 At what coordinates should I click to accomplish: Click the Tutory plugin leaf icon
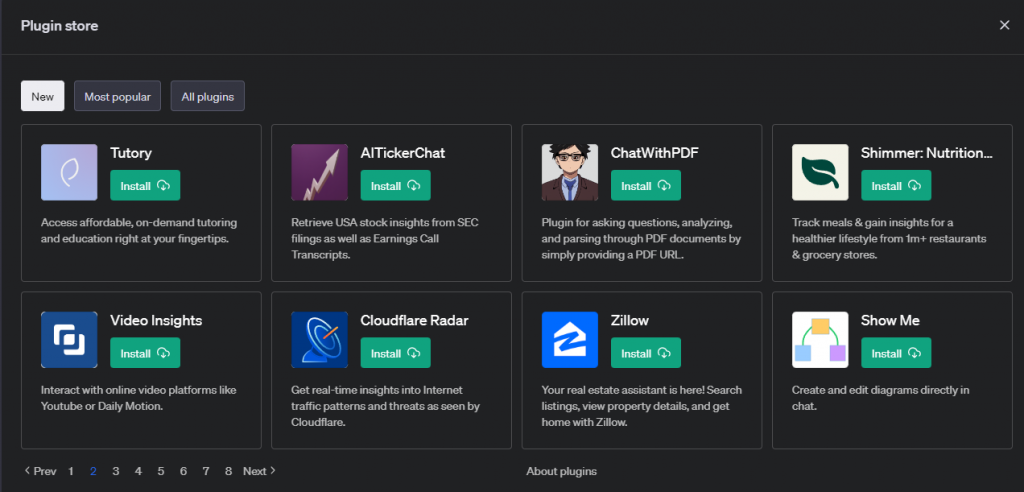point(69,172)
